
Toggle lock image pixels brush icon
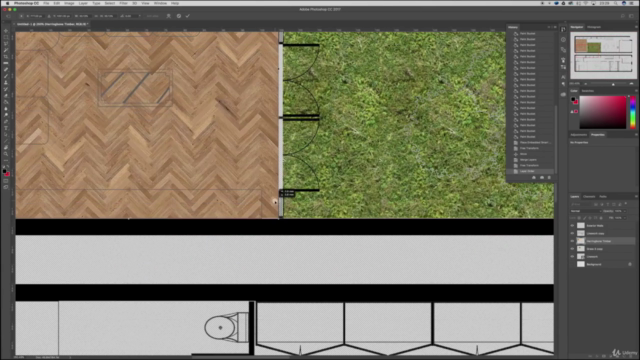point(584,218)
